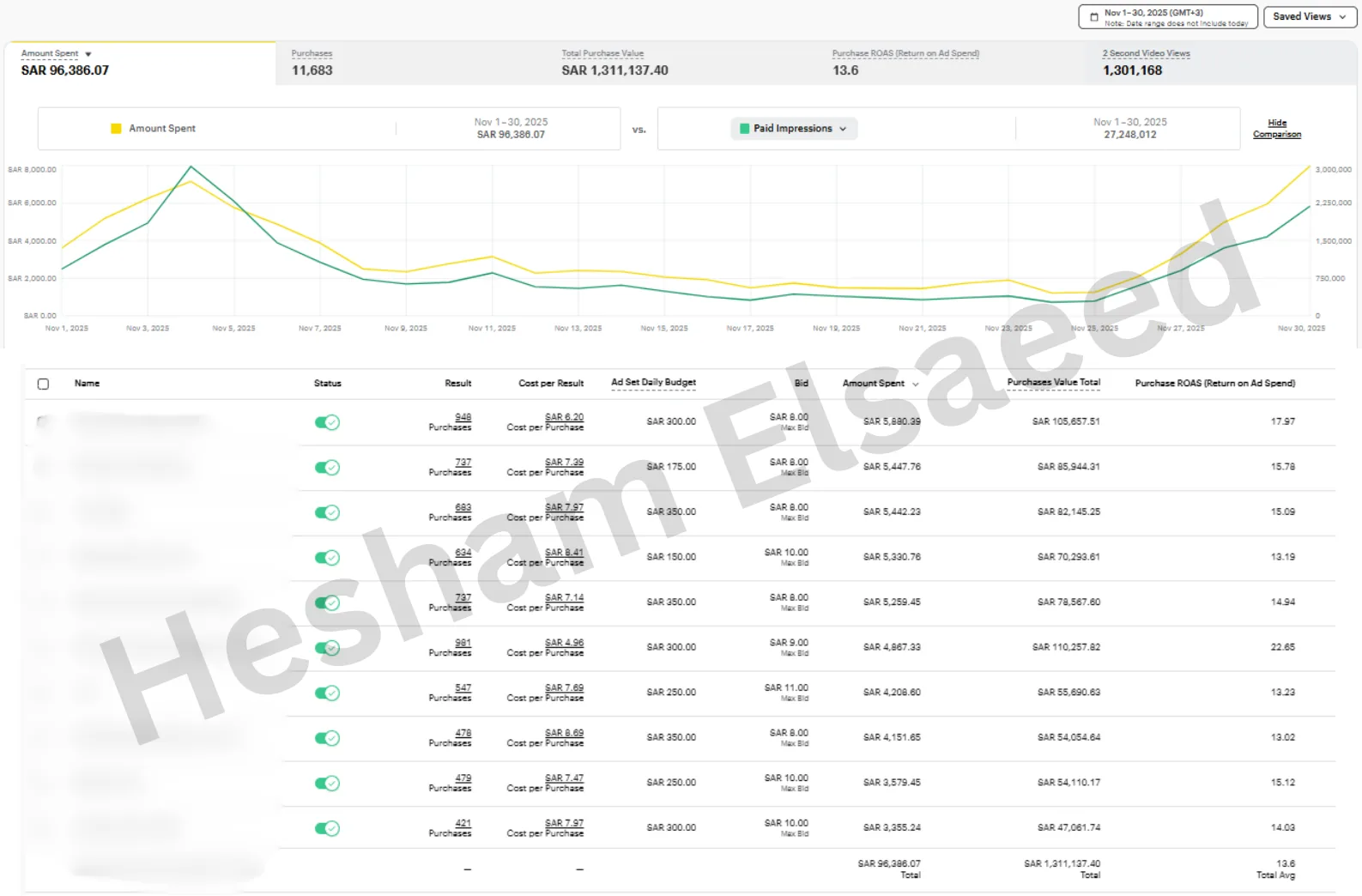Click the SAR 4.96 cost per result
The image size is (1362, 896).
point(564,643)
